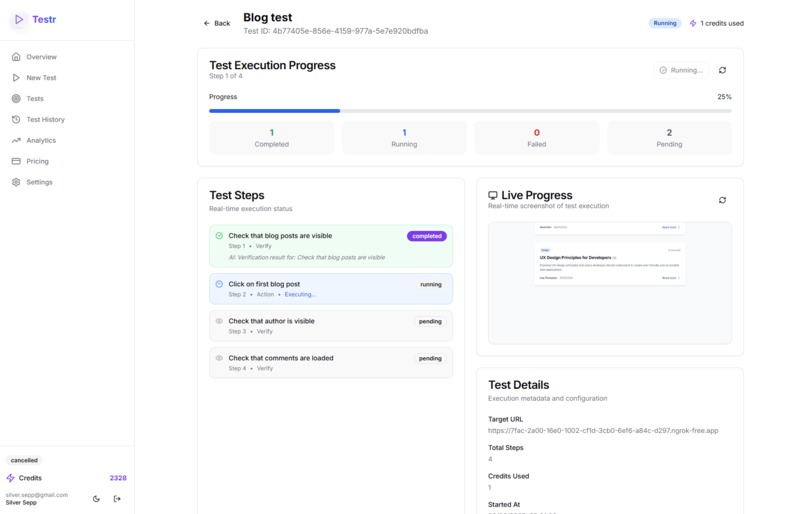This screenshot has height=514, width=806.
Task: Click the Running... status button
Action: (681, 70)
